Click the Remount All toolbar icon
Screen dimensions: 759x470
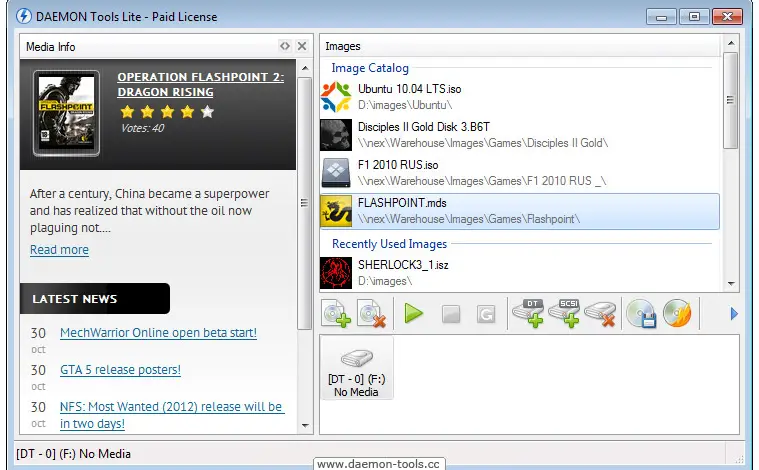[x=486, y=314]
